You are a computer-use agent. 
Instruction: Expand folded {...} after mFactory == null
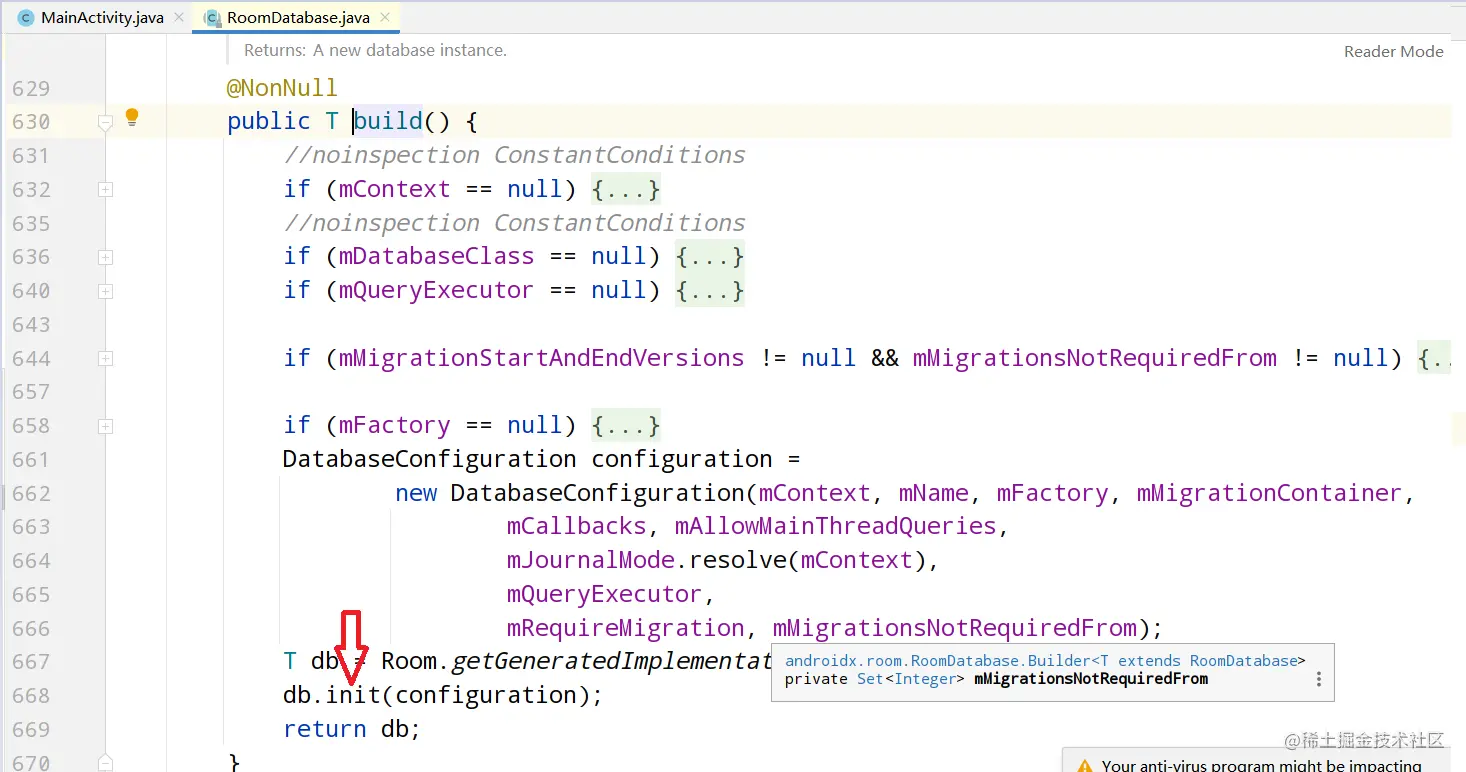pos(625,425)
